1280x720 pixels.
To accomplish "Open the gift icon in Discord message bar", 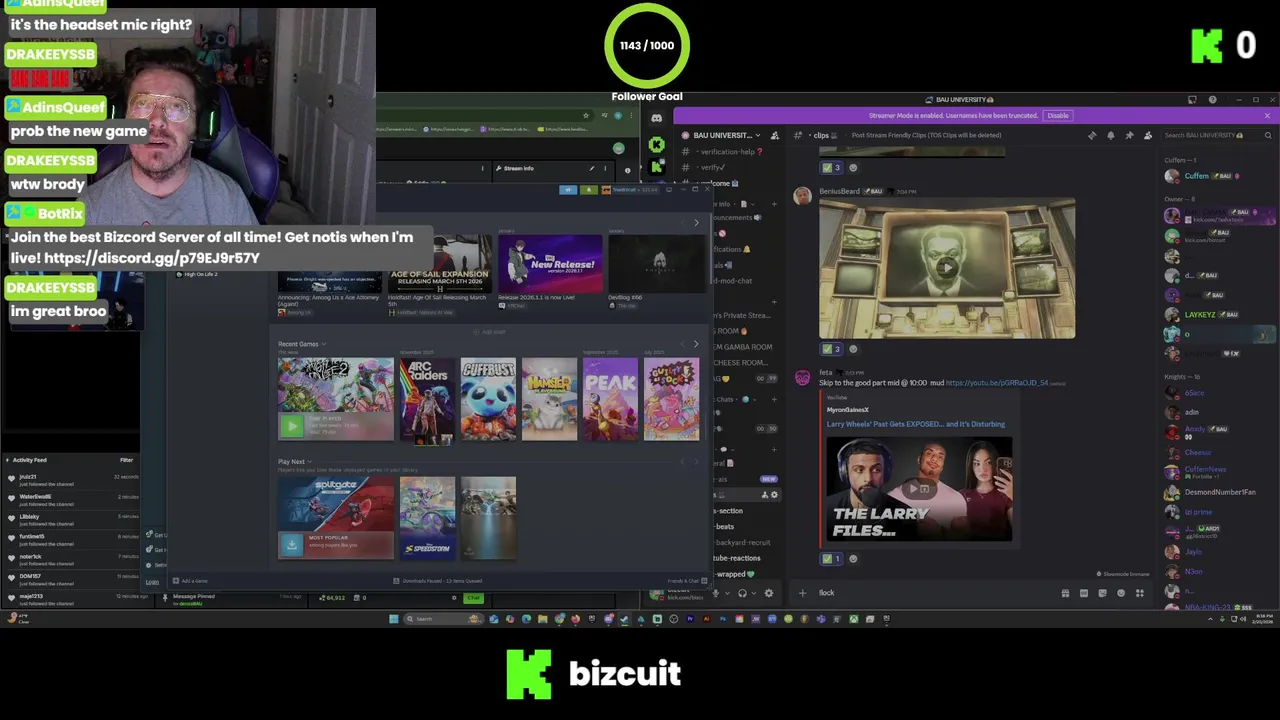I will (1065, 593).
